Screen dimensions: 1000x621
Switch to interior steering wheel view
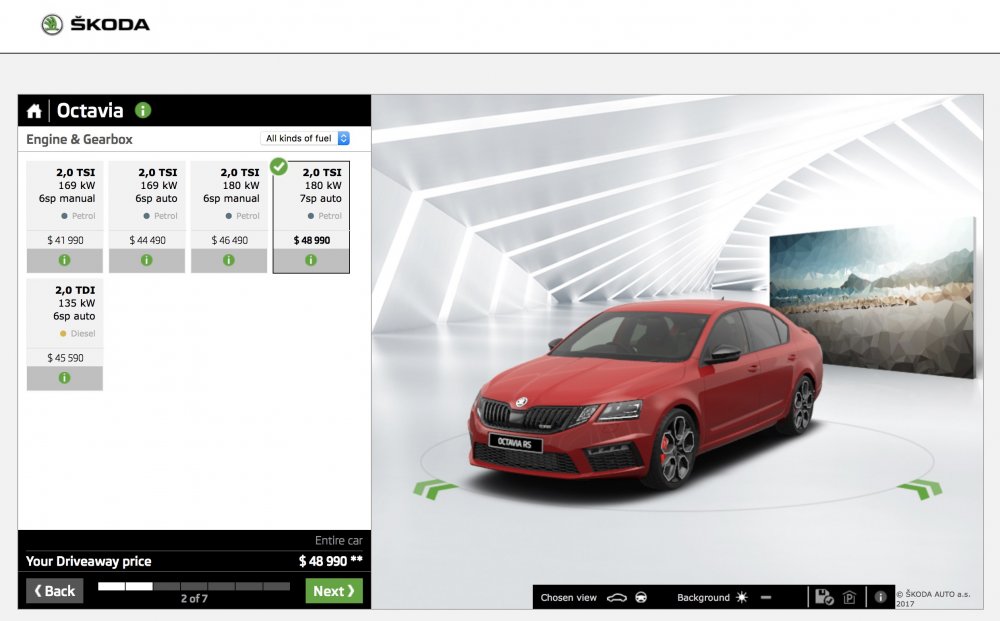[x=641, y=598]
